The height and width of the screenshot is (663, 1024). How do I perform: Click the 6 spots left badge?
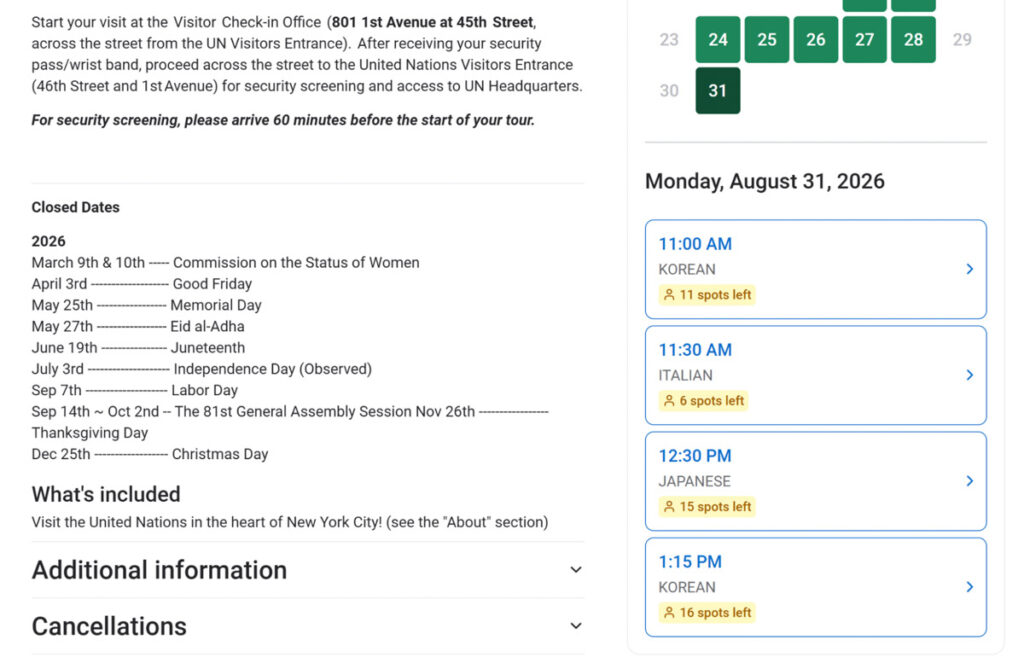(703, 400)
